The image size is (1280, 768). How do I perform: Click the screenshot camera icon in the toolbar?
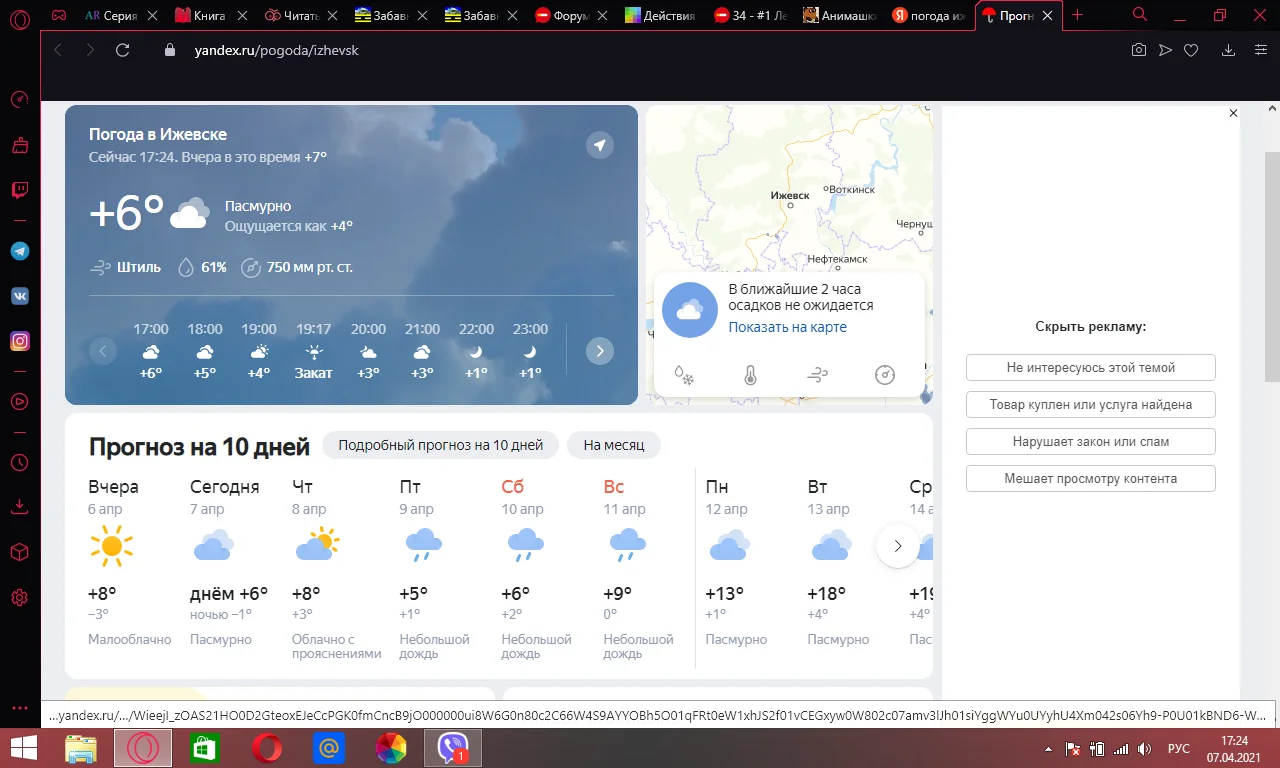tap(1138, 49)
